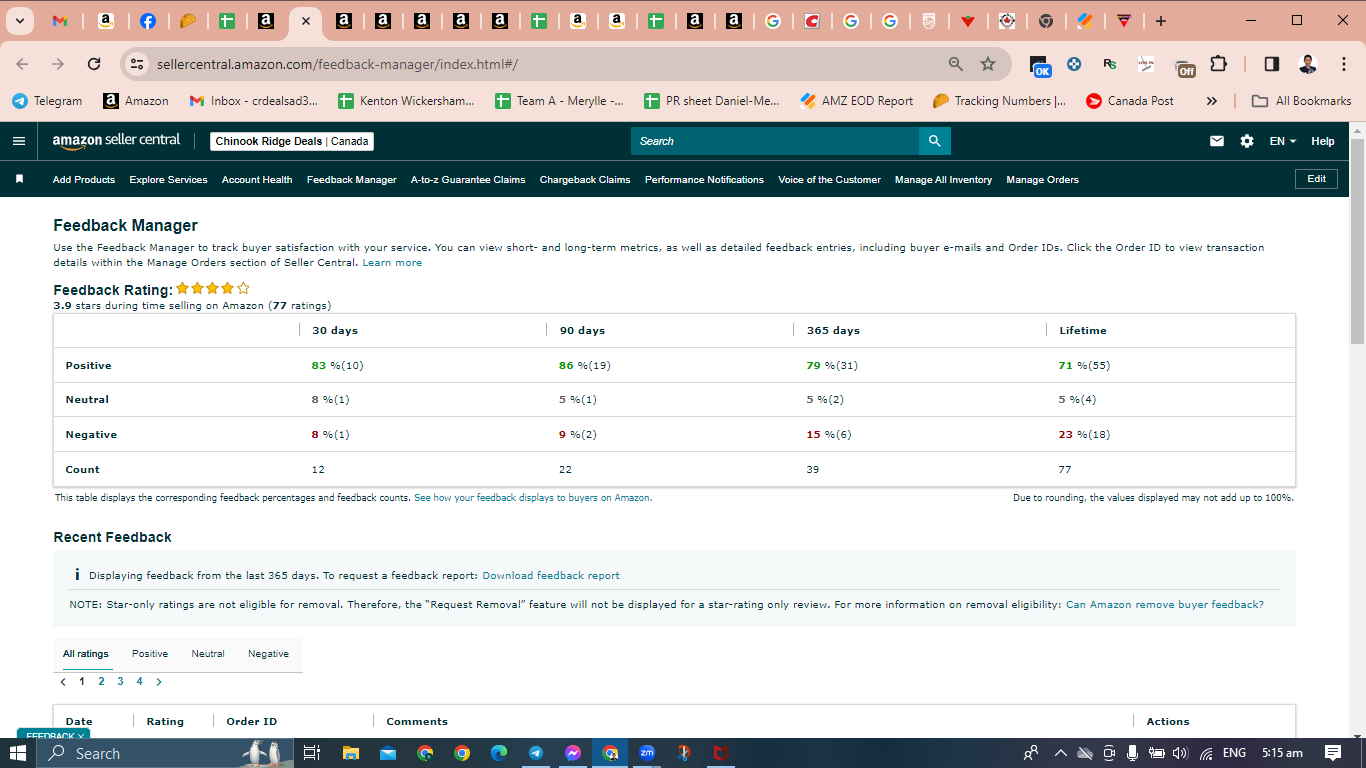The image size is (1366, 768).
Task: Open Messenger from the taskbar
Action: tap(573, 753)
